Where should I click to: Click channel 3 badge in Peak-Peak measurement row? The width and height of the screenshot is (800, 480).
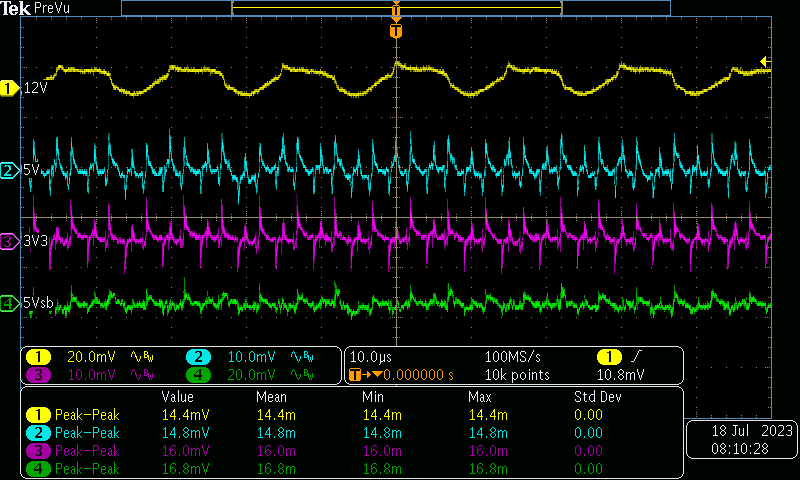coord(38,451)
